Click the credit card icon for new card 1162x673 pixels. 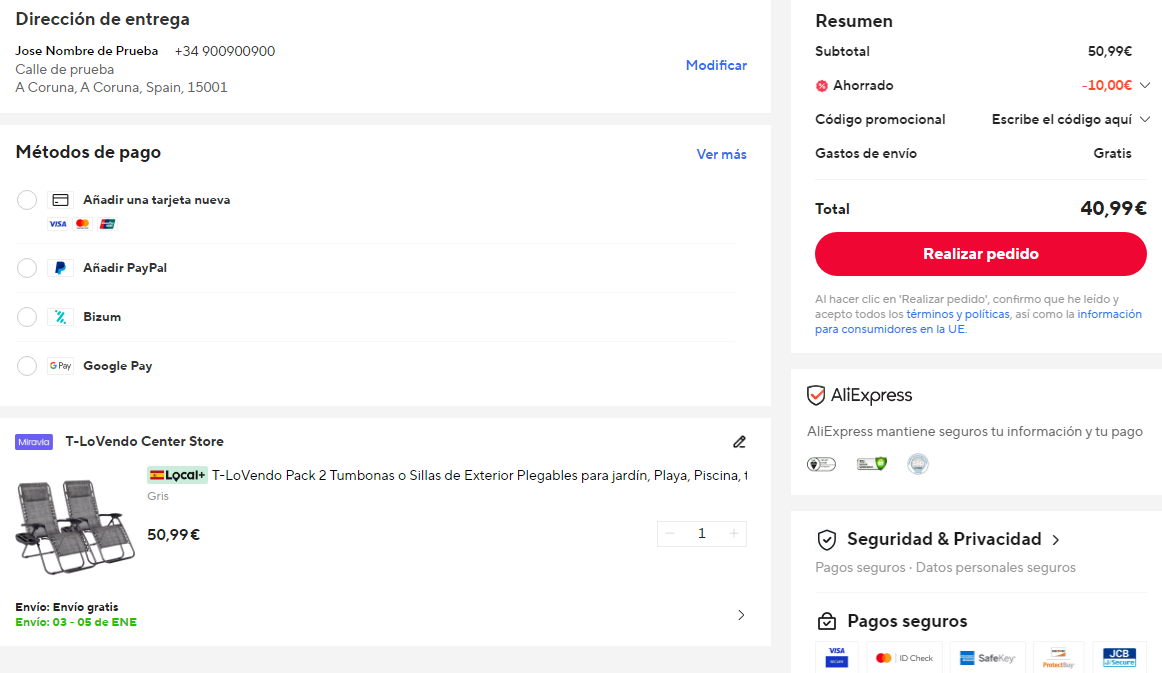61,200
